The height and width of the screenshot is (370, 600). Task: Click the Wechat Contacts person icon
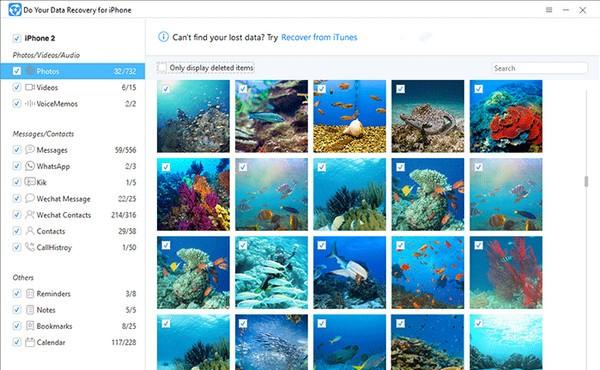(x=30, y=215)
